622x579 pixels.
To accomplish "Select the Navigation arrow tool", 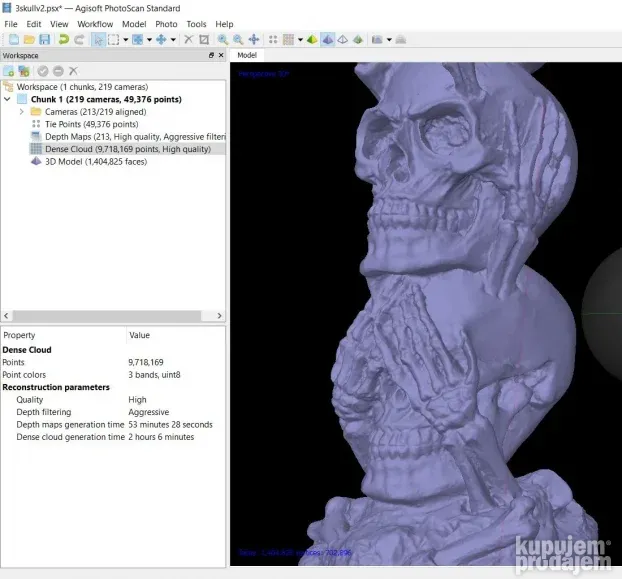I will (x=98, y=40).
